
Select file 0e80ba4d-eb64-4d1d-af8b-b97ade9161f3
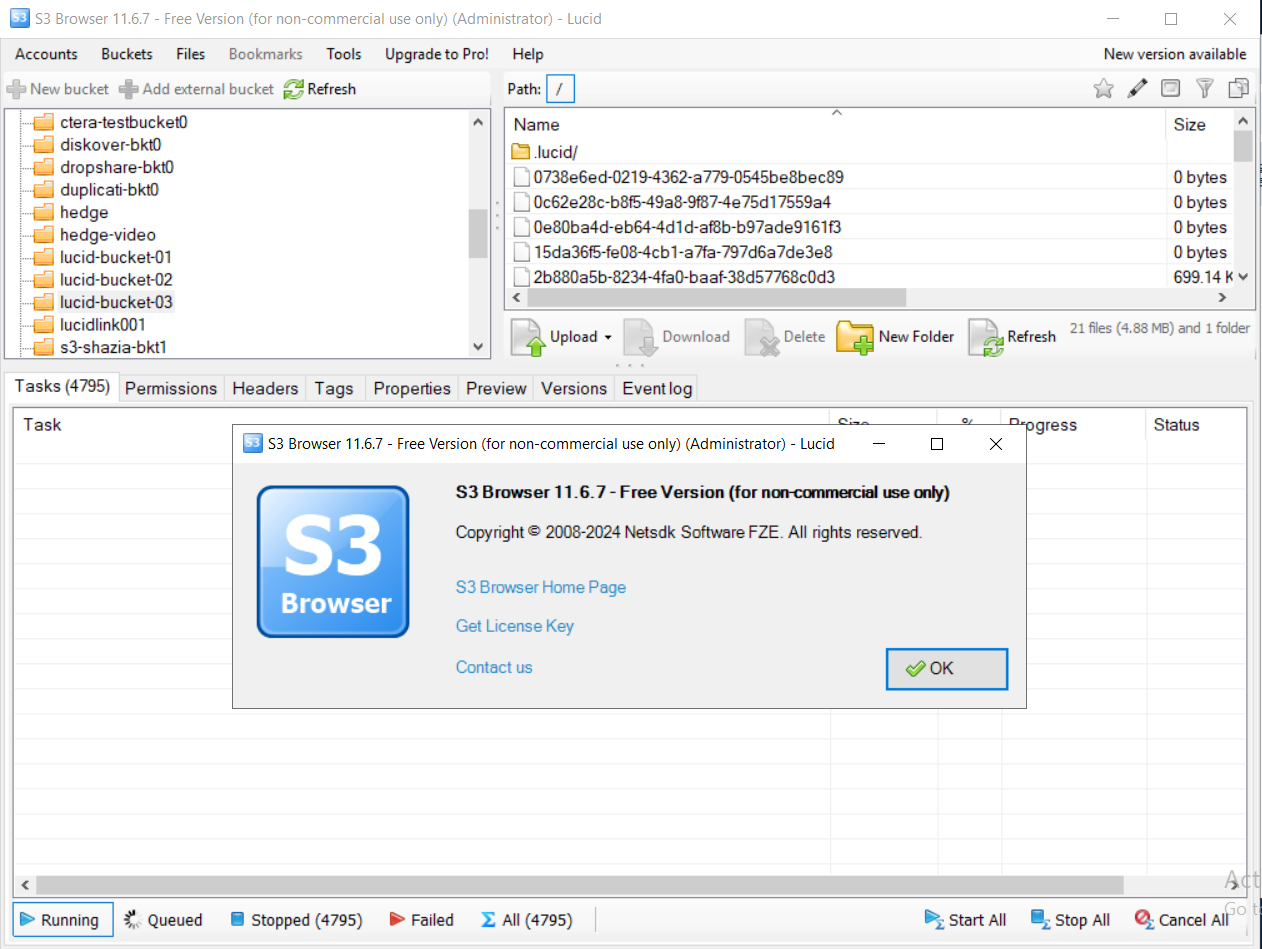pos(687,227)
